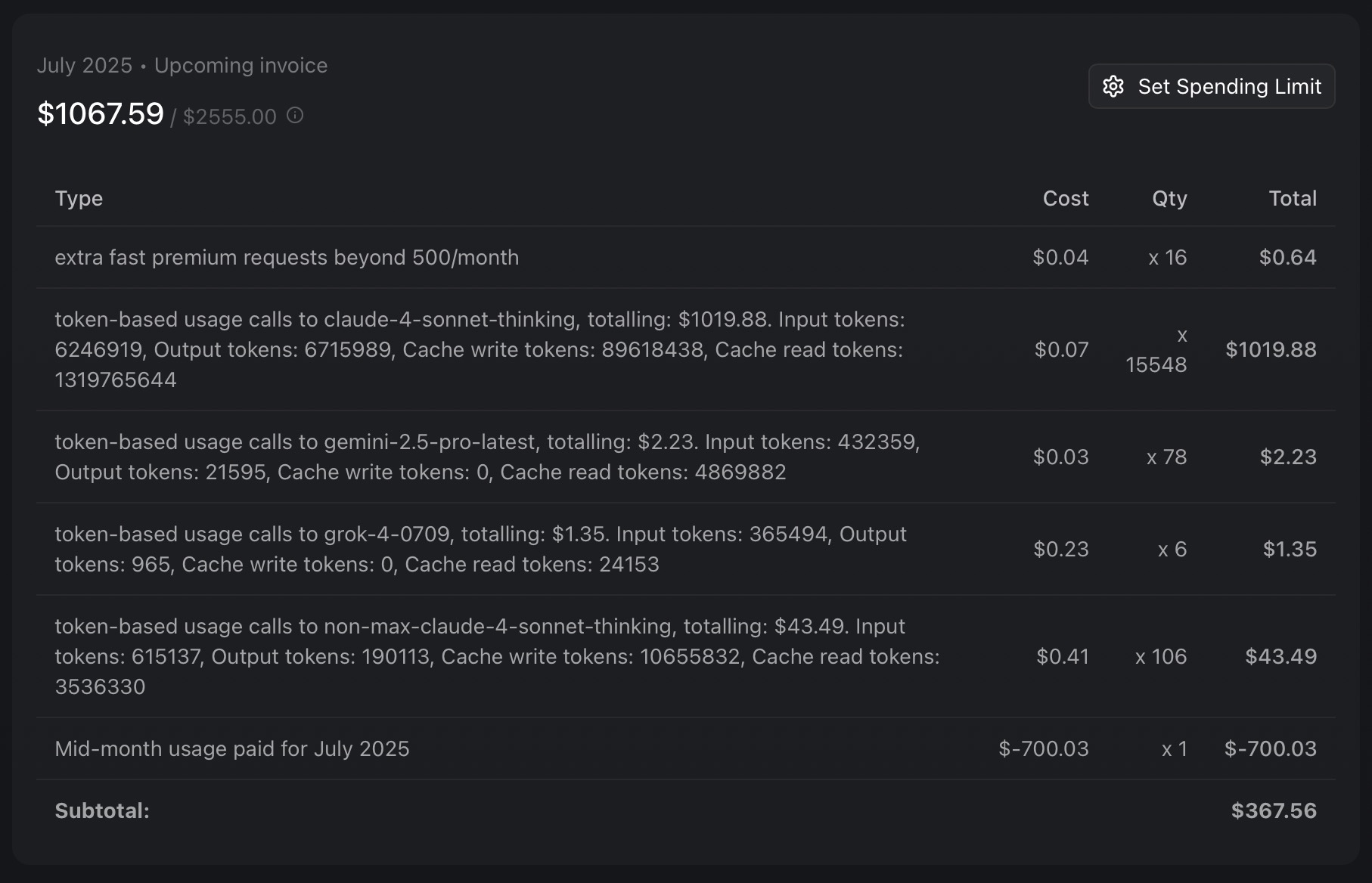Click the Type column header
The image size is (1372, 883).
[x=79, y=198]
